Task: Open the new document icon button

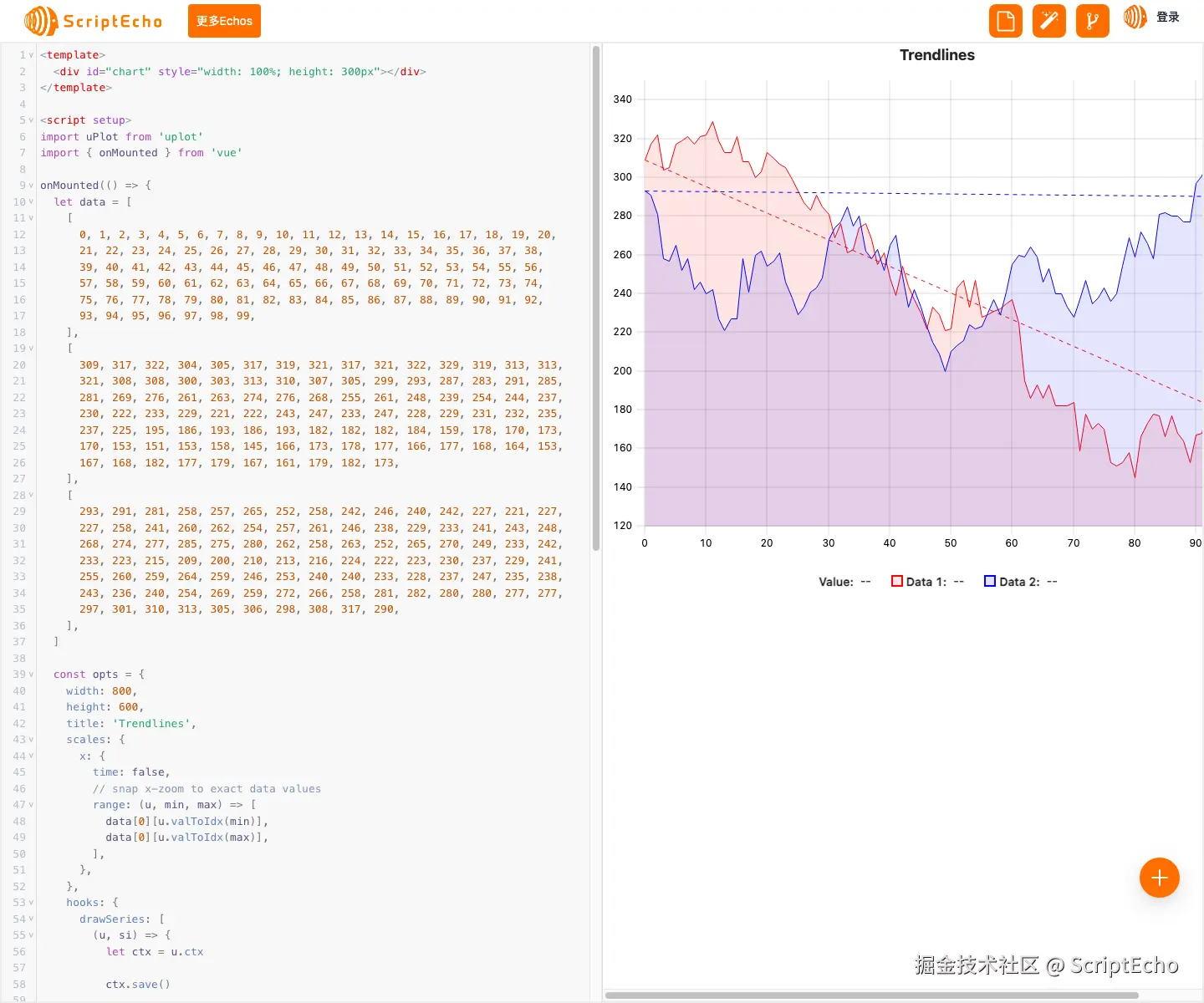Action: (1006, 21)
